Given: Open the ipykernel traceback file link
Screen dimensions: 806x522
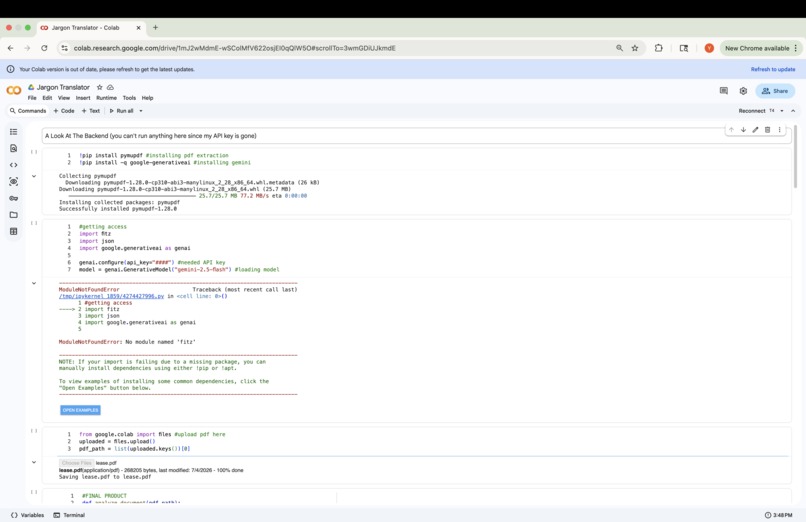Looking at the screenshot, I should tap(111, 296).
